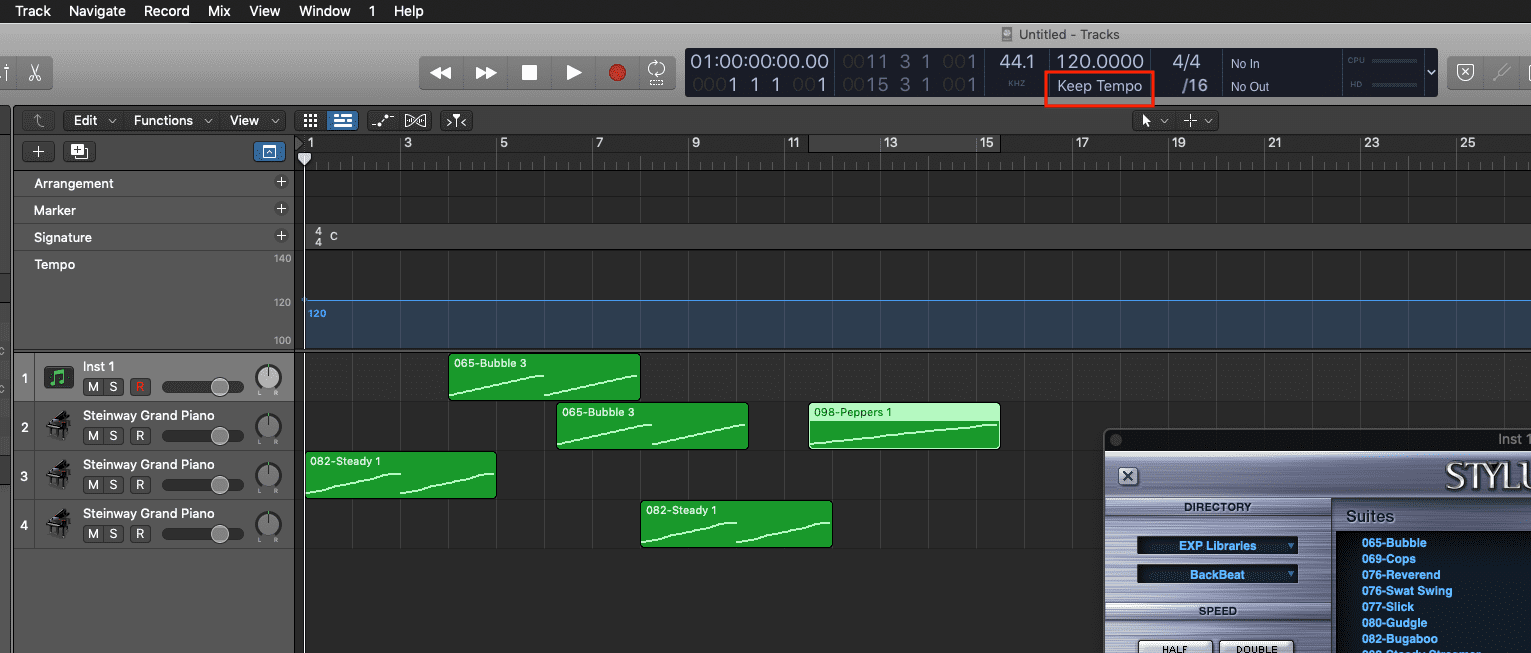1531x653 pixels.
Task: Open the crosshair command-click tool menu
Action: click(1197, 120)
